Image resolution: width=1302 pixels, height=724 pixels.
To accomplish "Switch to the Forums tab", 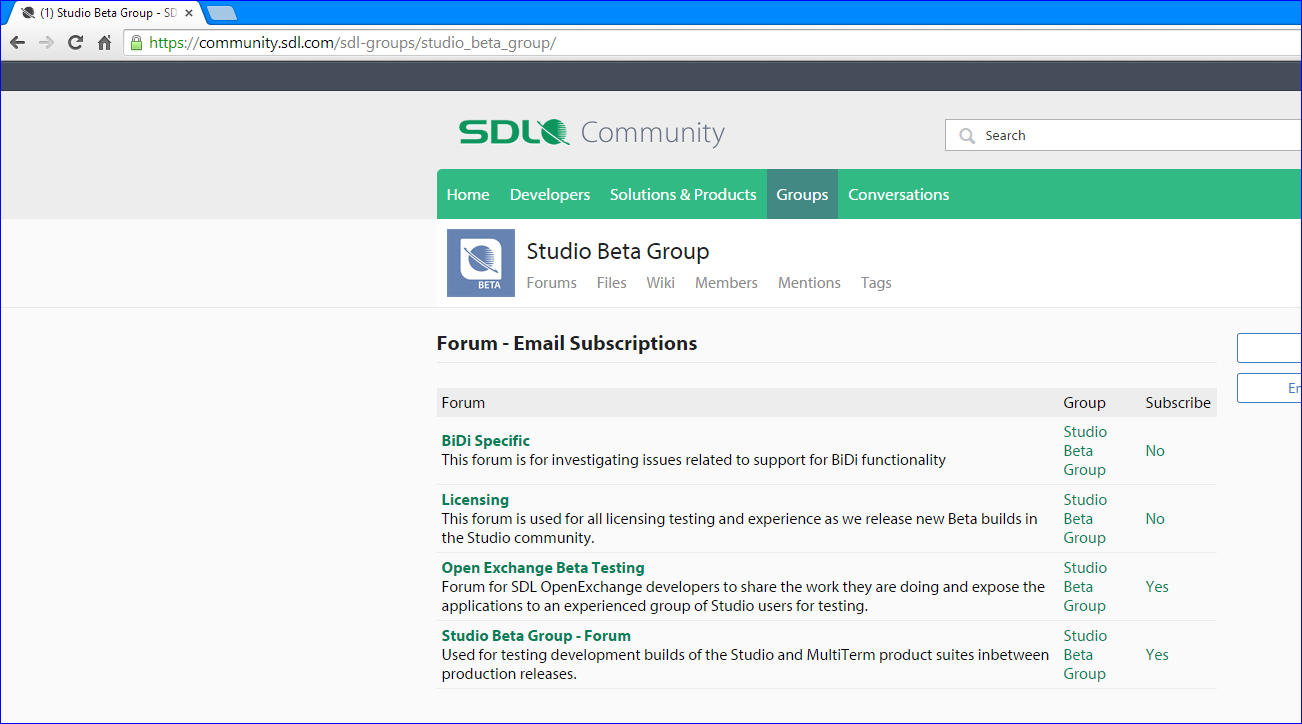I will point(551,283).
